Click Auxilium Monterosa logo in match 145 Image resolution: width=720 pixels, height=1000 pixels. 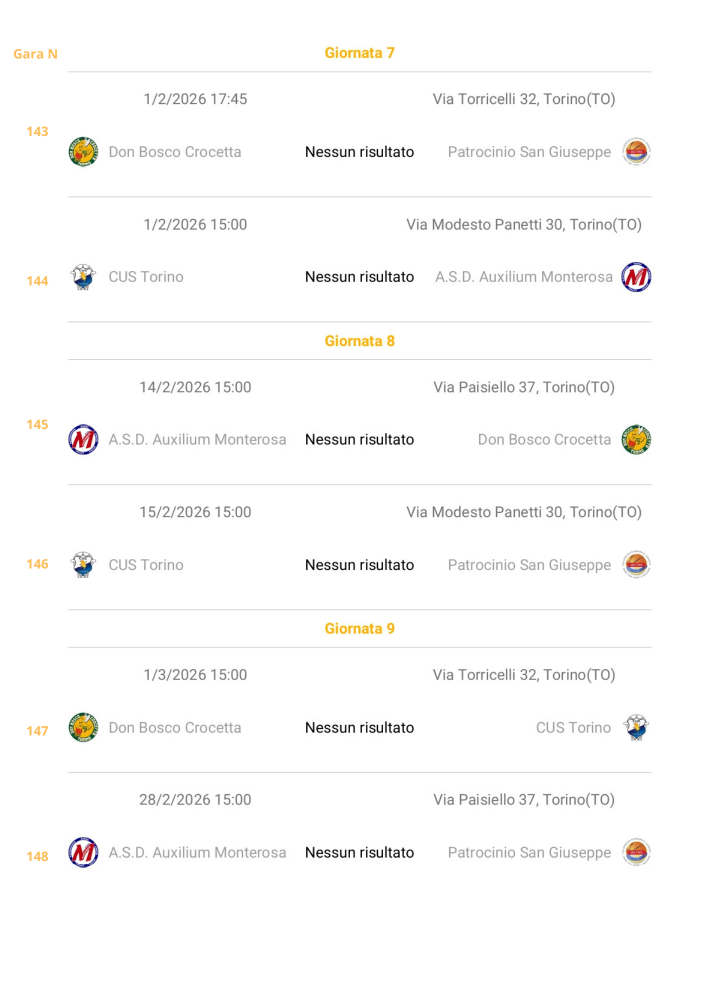83,440
